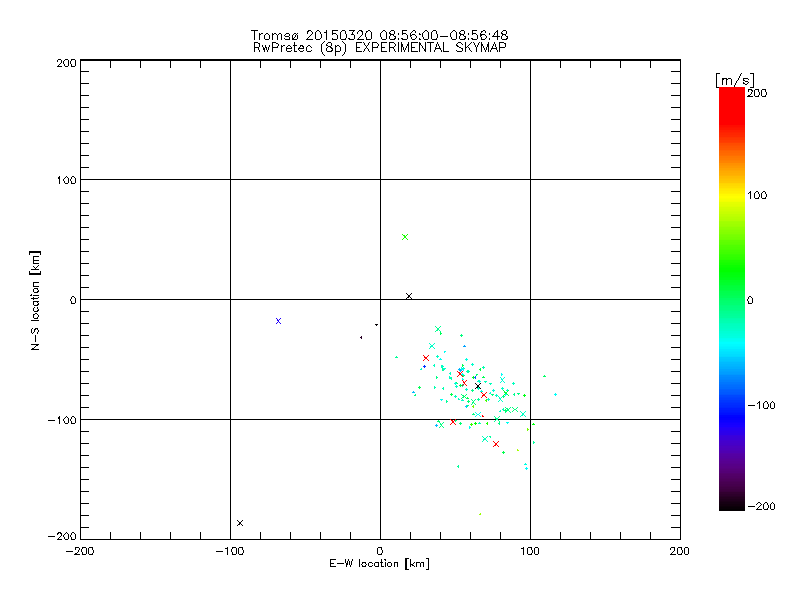Image resolution: width=800 pixels, height=600 pixels.
Task: Select the black X marker near the zero line
Action: [409, 296]
